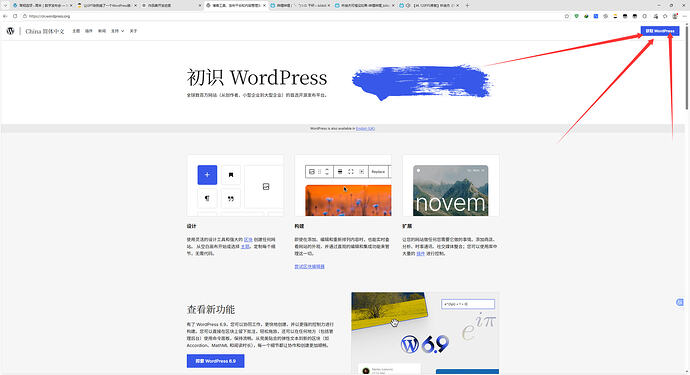Click the paragraph pilcrow icon in Design card
The height and width of the screenshot is (375, 690).
207,199
